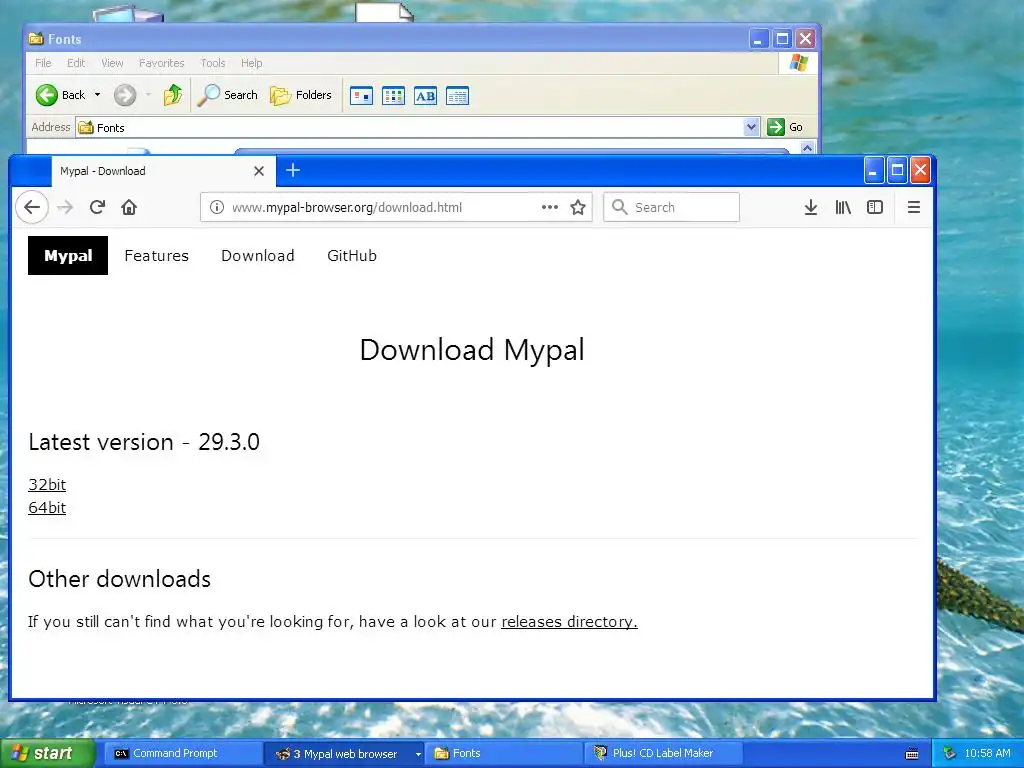Image resolution: width=1024 pixels, height=768 pixels.
Task: Click Search in Fonts window toolbar
Action: 227,95
